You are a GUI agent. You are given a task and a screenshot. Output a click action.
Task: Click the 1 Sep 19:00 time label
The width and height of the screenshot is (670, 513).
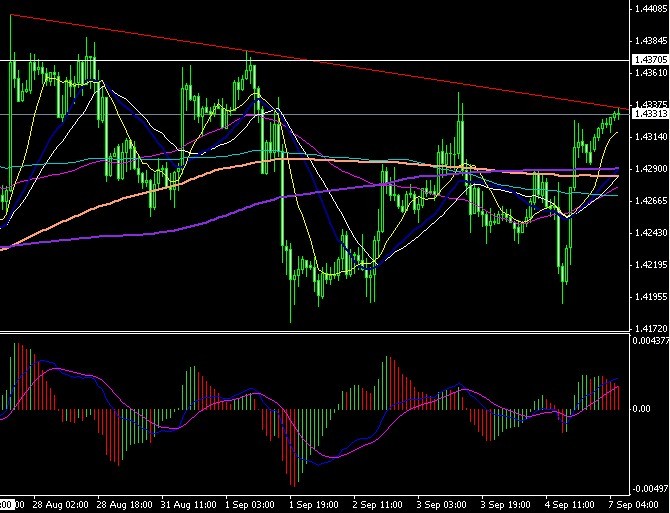[x=314, y=504]
